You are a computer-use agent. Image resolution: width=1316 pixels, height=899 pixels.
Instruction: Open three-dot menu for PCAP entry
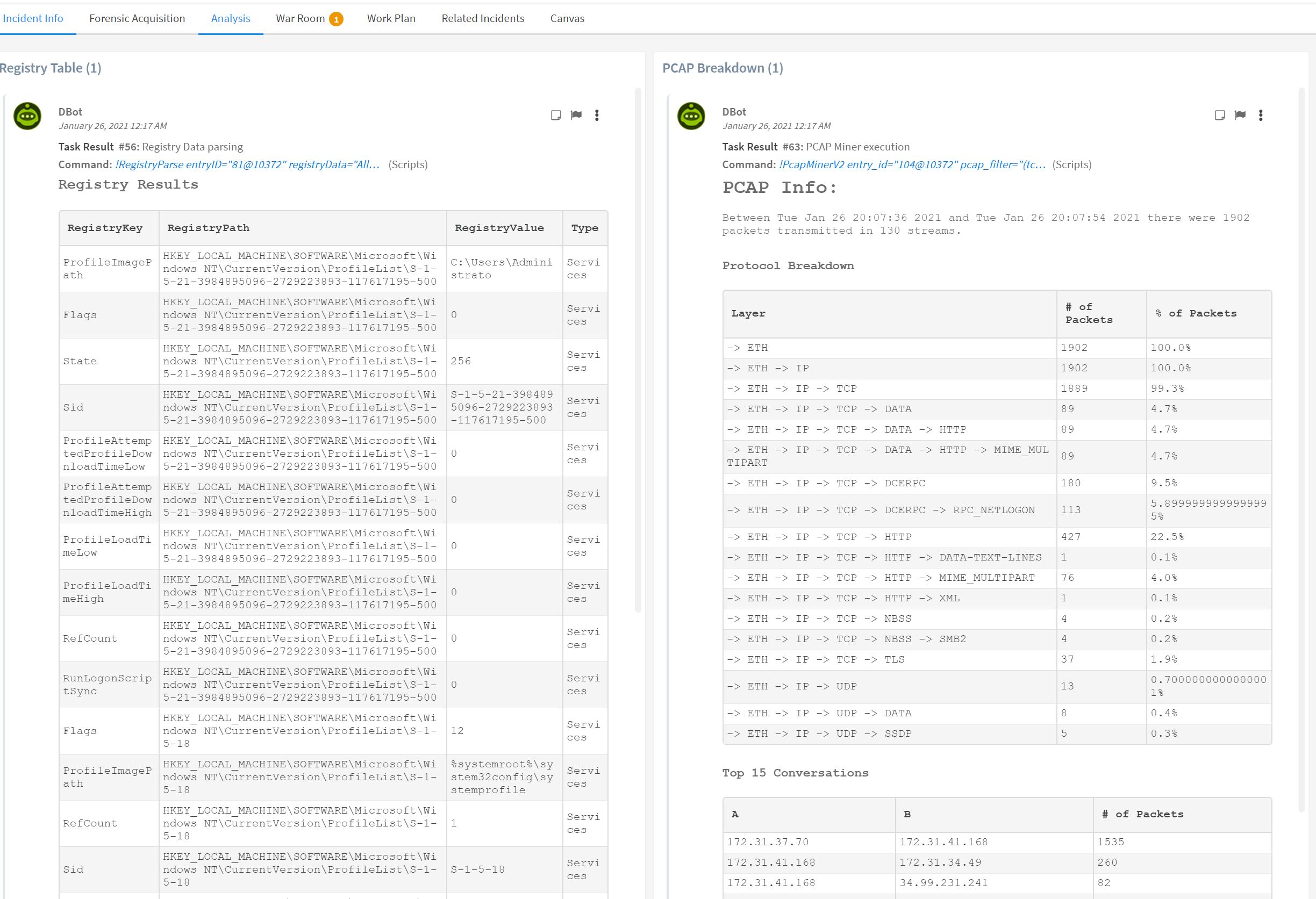(1261, 116)
